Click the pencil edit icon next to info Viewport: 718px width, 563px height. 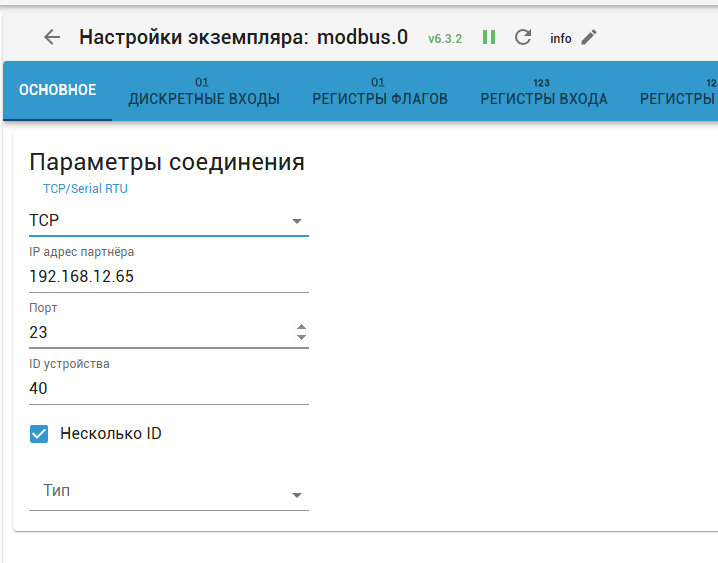[589, 38]
